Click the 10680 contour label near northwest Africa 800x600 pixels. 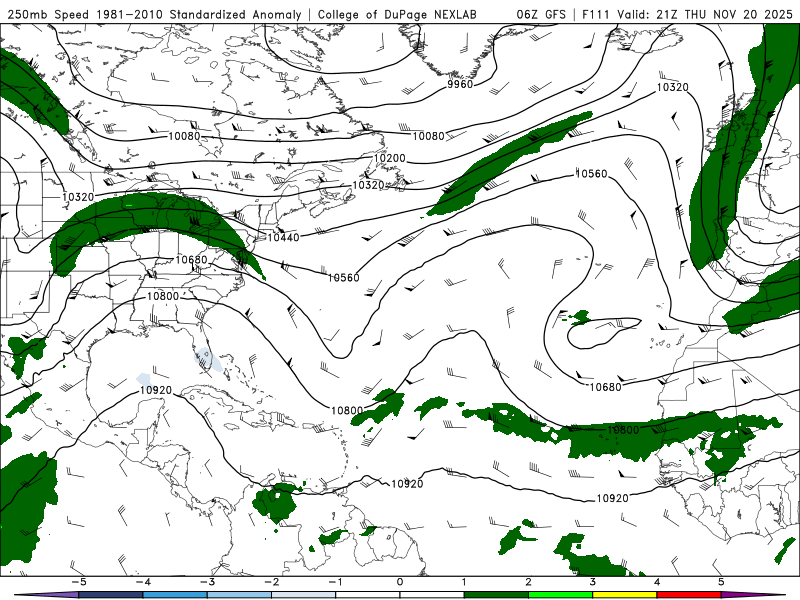point(606,387)
